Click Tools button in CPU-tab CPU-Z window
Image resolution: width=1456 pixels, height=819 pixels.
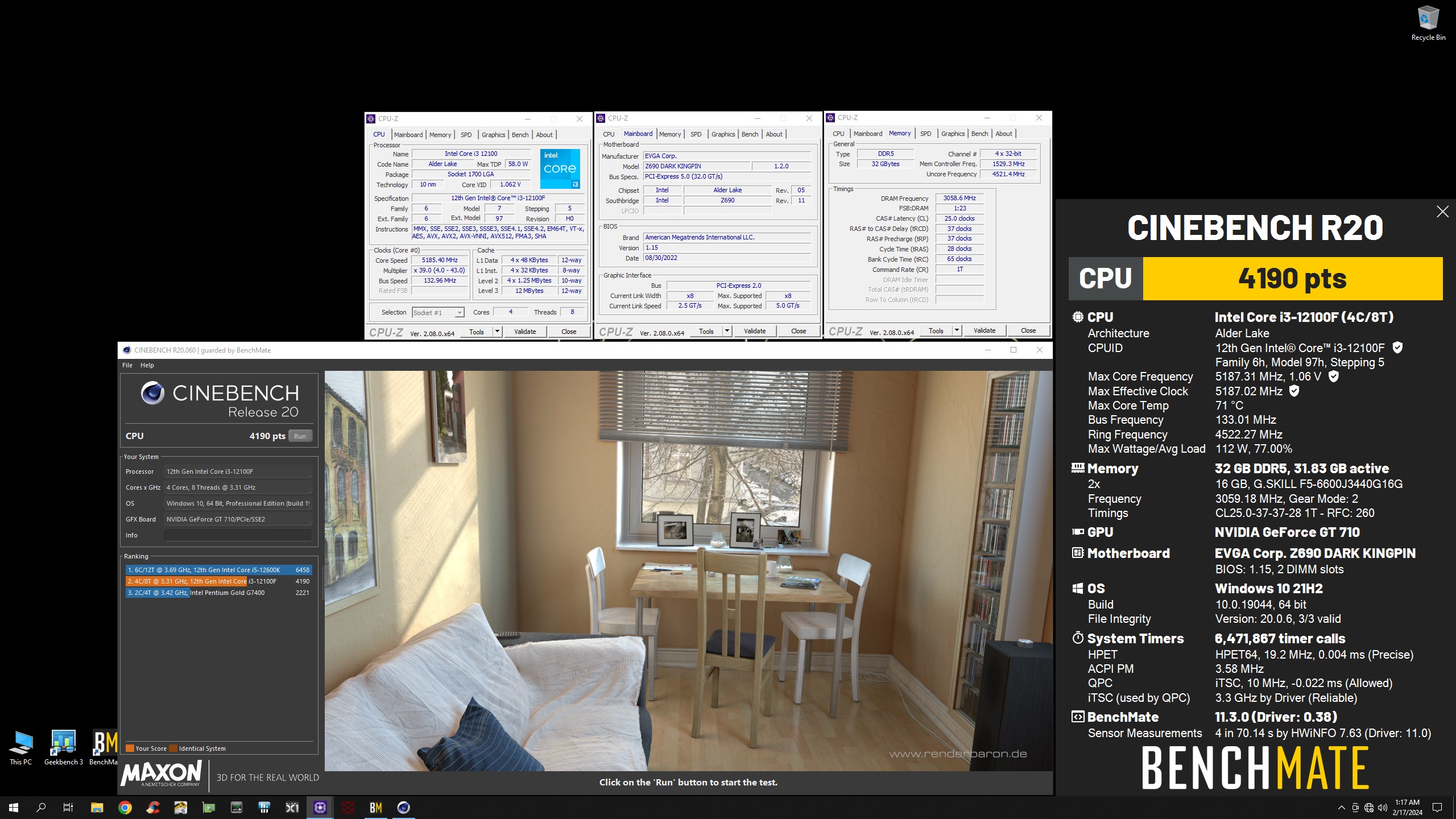click(x=477, y=332)
